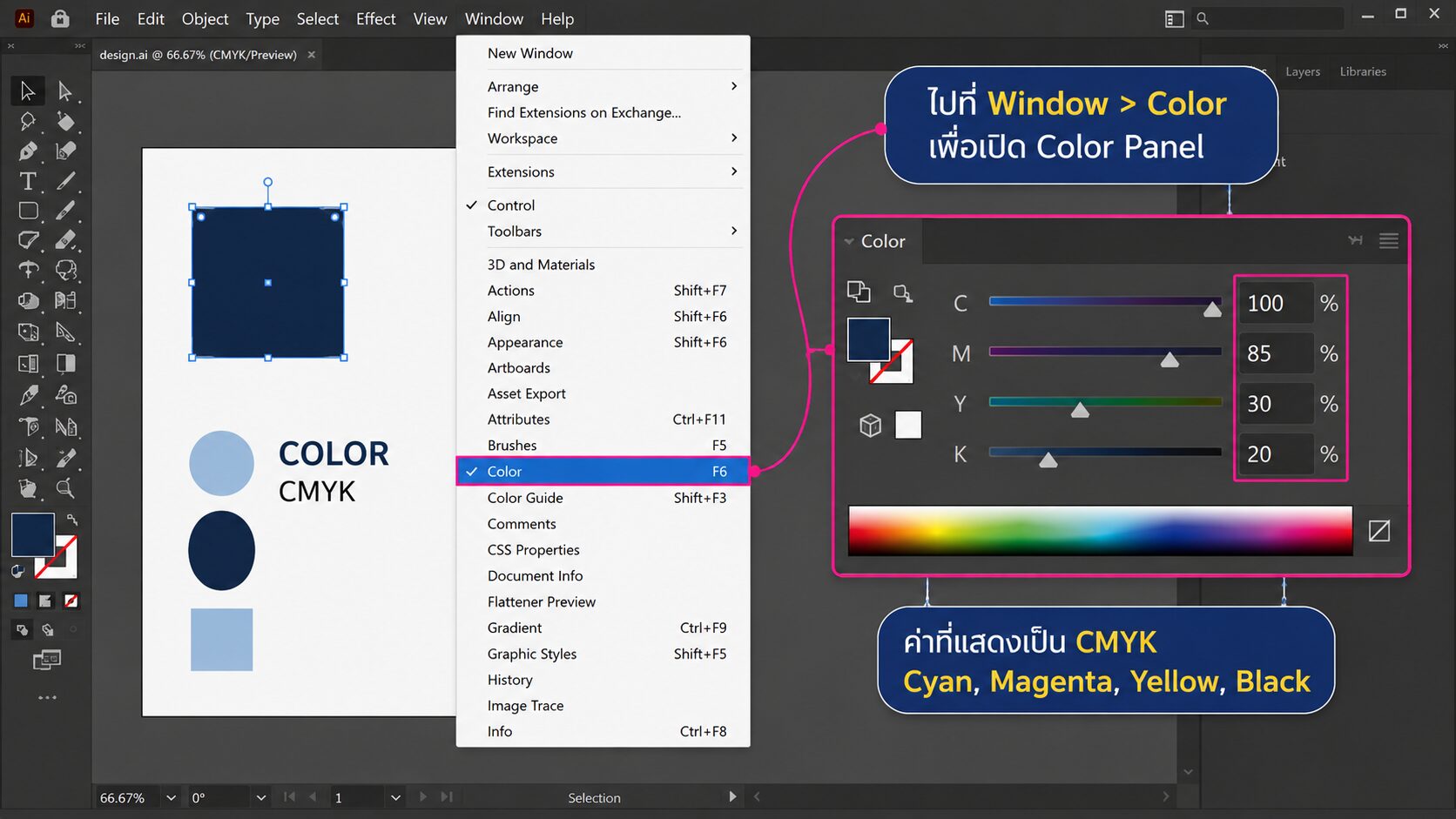The image size is (1456, 819).
Task: Choose Find Extensions on Exchange
Action: coord(603,112)
